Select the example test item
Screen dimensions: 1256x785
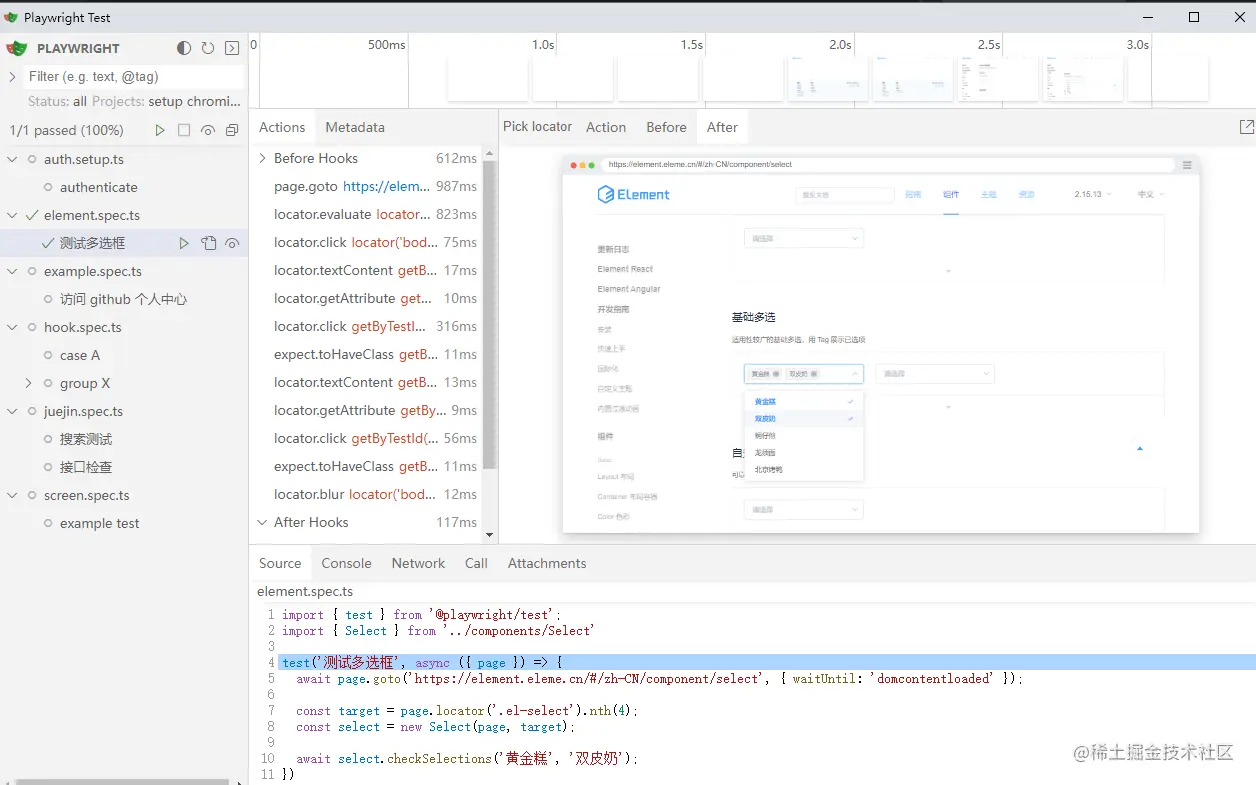click(99, 523)
